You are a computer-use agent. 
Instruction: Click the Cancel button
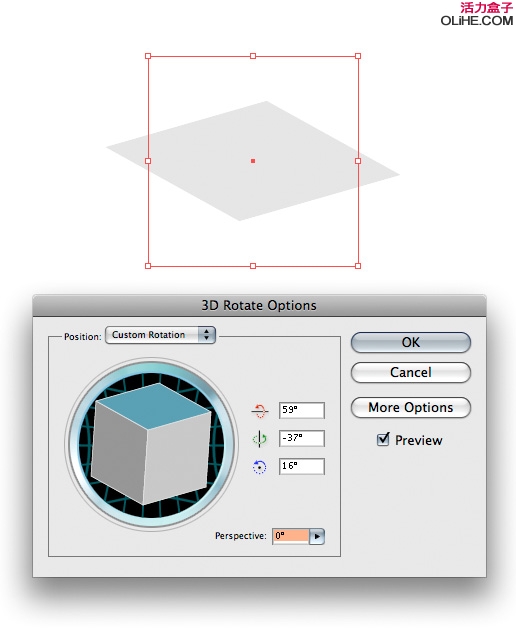click(x=411, y=373)
